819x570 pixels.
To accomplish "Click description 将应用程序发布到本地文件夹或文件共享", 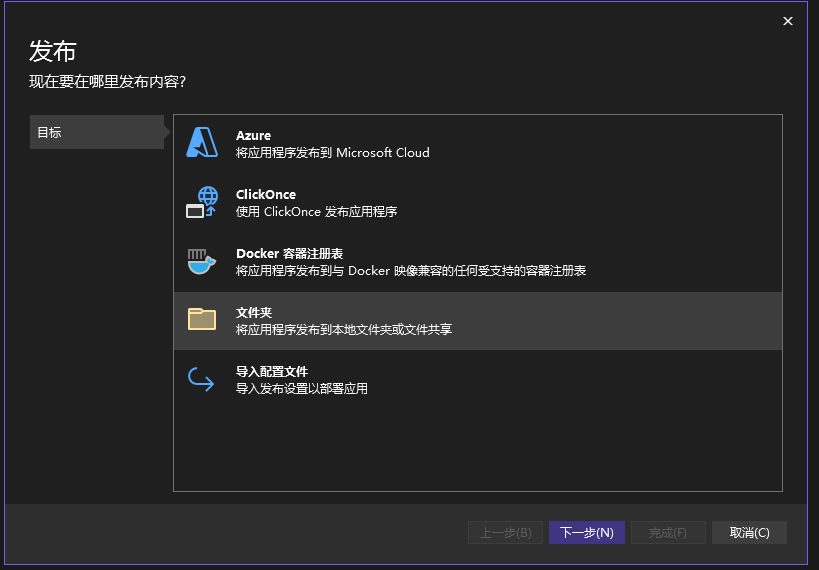I will click(x=344, y=330).
